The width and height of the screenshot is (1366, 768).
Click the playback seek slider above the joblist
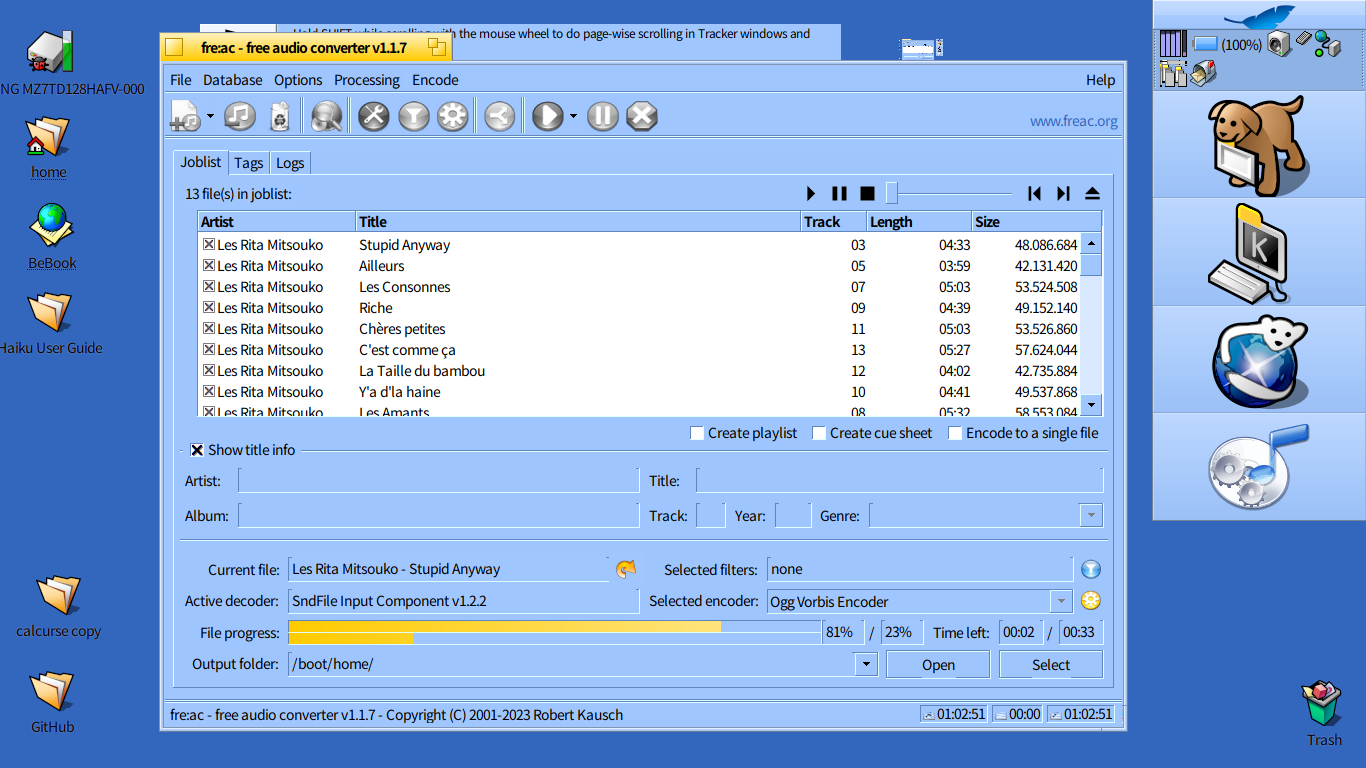point(950,193)
